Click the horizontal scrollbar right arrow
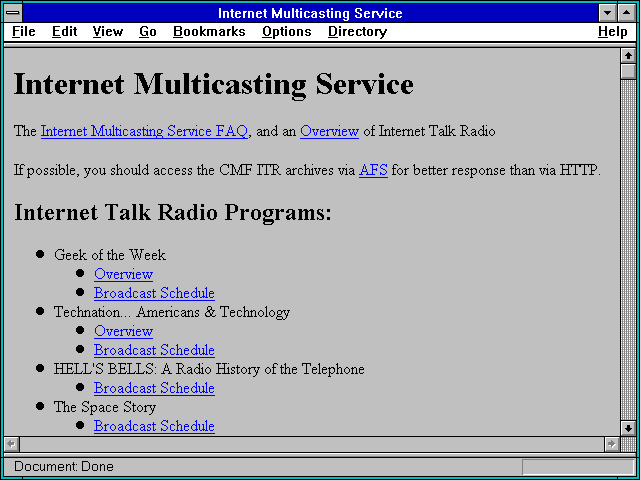 (x=612, y=444)
